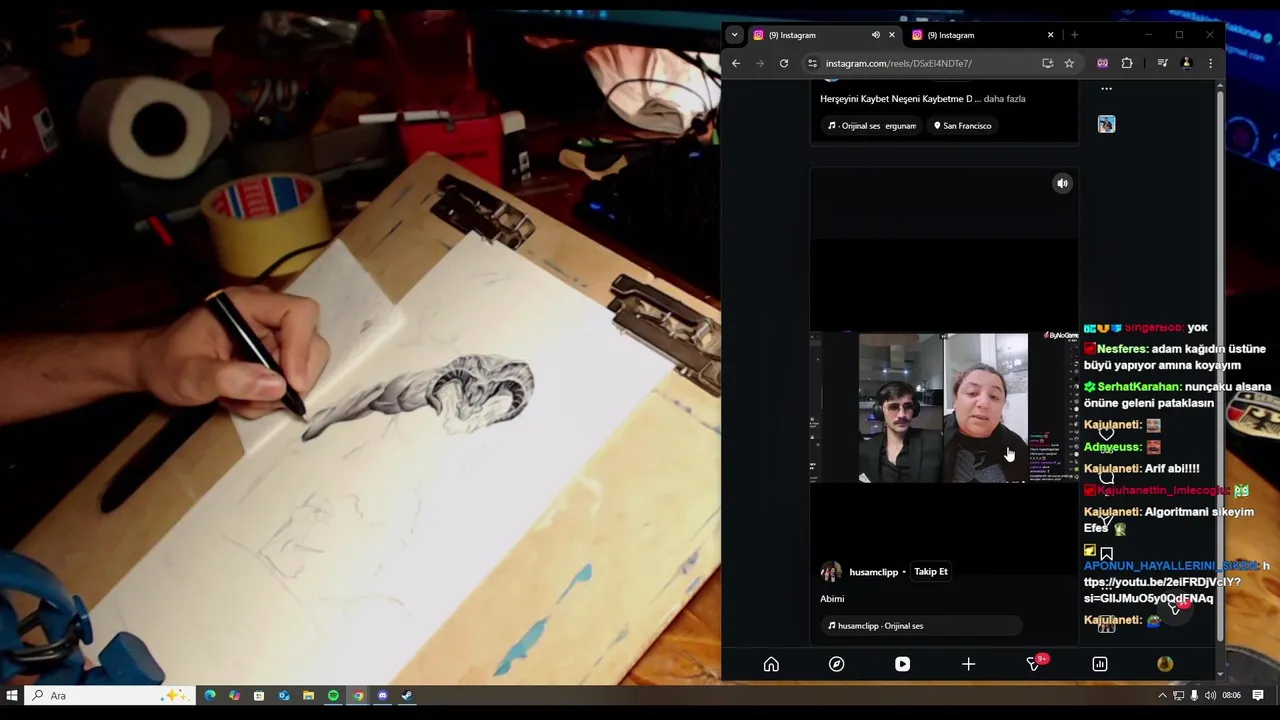1280x720 pixels.
Task: Open Outlook from the taskbar
Action: pyautogui.click(x=284, y=695)
